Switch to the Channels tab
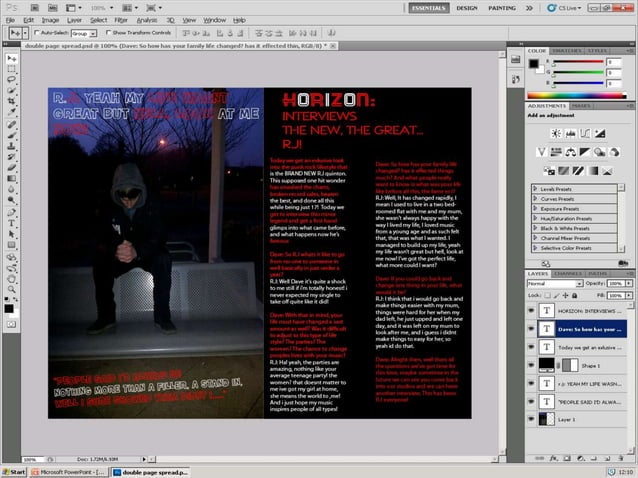The height and width of the screenshot is (478, 638). [568, 273]
